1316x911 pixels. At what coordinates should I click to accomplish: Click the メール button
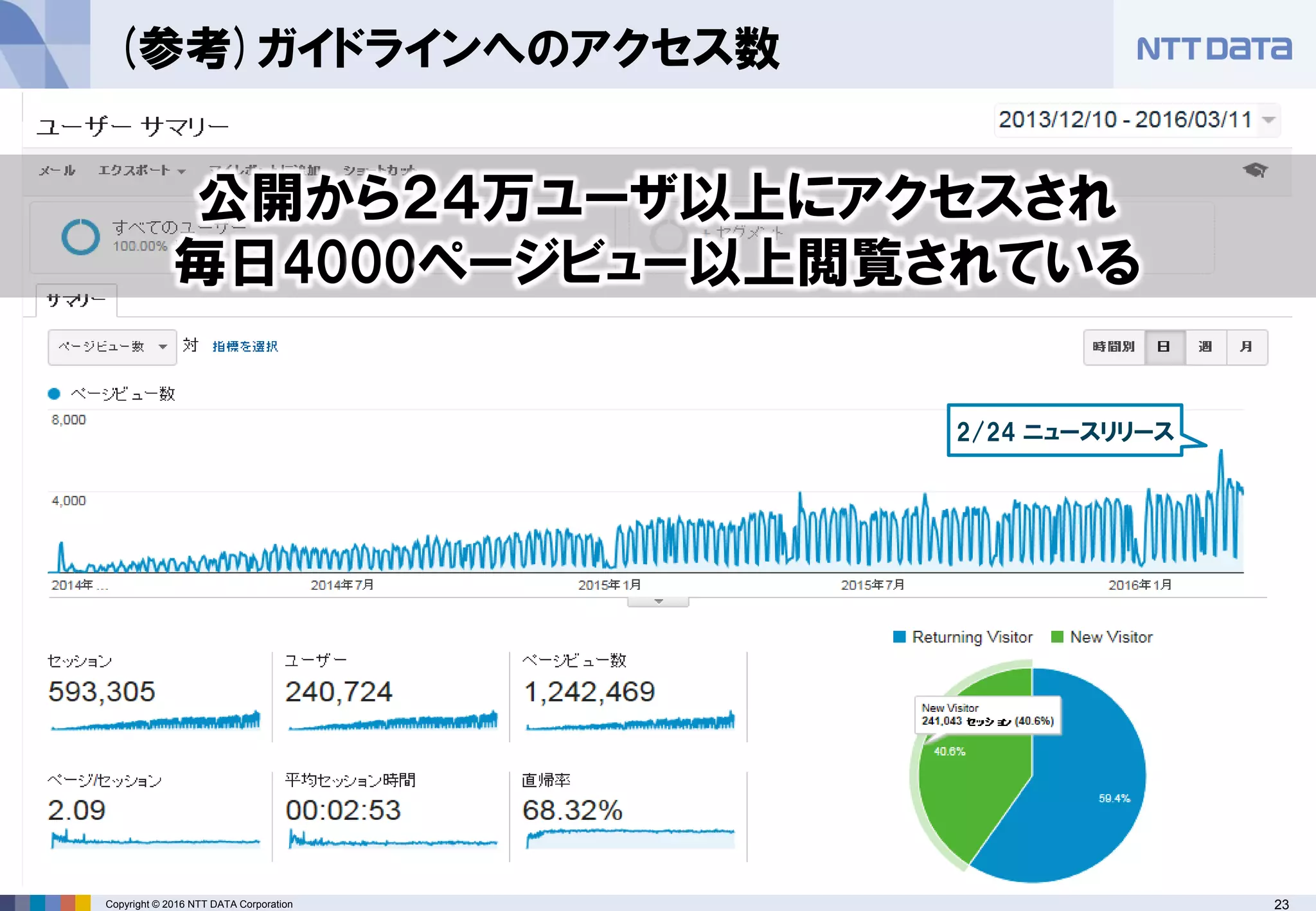coord(57,170)
